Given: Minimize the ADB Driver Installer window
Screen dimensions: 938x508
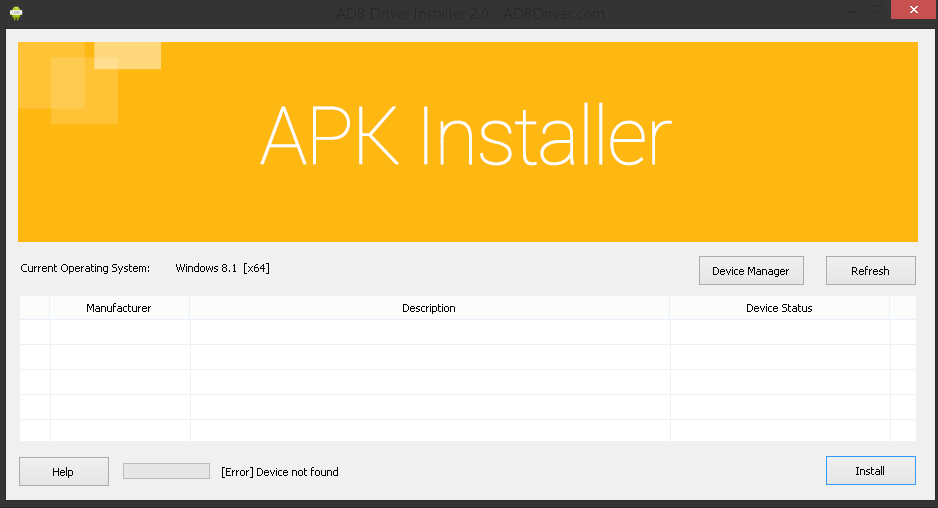Looking at the screenshot, I should pos(847,12).
